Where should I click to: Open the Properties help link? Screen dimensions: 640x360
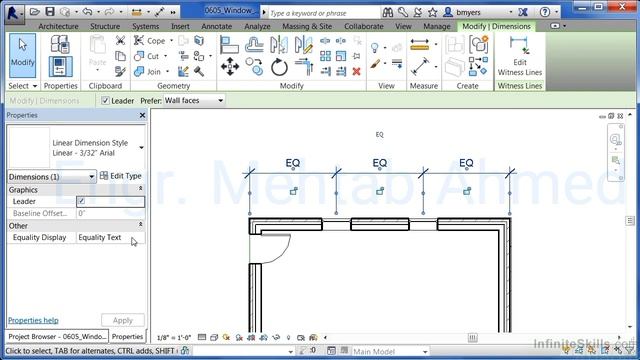[33, 320]
